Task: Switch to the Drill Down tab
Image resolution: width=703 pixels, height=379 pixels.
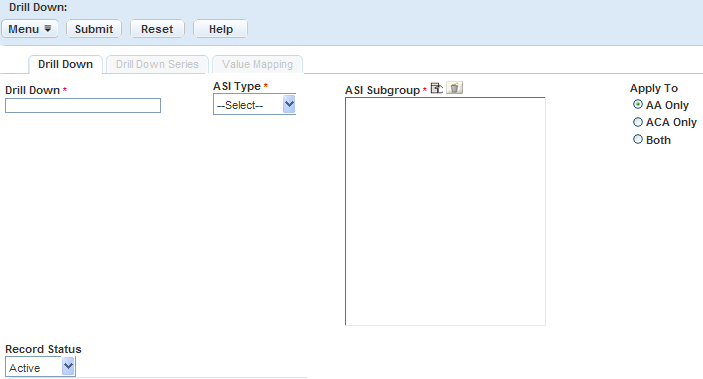Action: coord(65,65)
